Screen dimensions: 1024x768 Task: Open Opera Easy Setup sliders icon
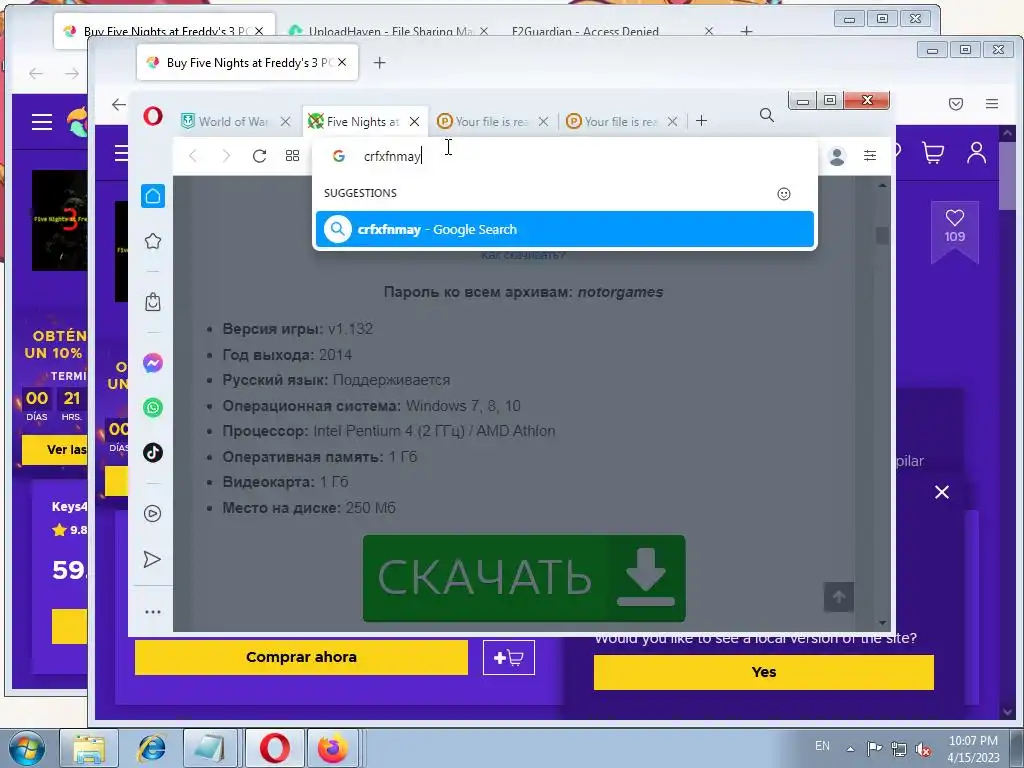(870, 155)
